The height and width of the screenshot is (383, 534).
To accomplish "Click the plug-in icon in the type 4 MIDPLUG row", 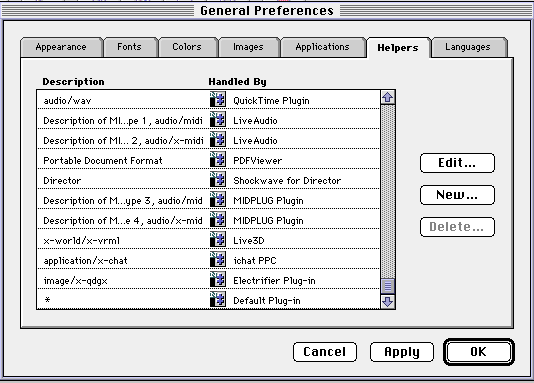I will tap(218, 220).
